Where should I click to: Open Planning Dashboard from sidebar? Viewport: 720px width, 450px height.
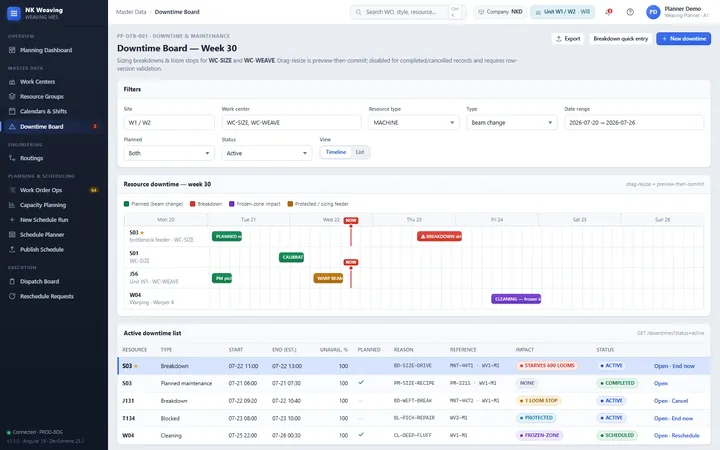(x=46, y=50)
